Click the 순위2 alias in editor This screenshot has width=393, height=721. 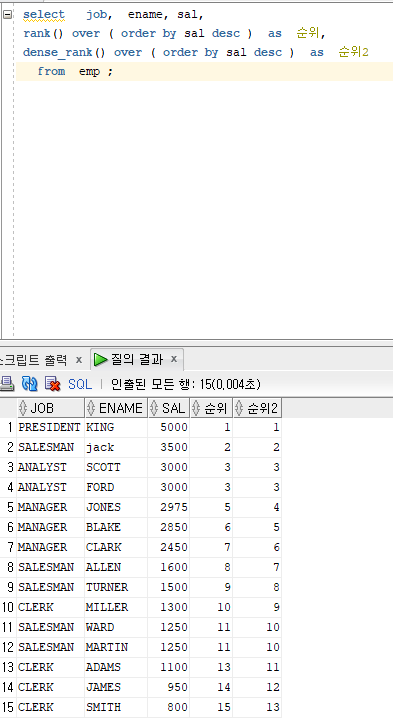[x=353, y=52]
